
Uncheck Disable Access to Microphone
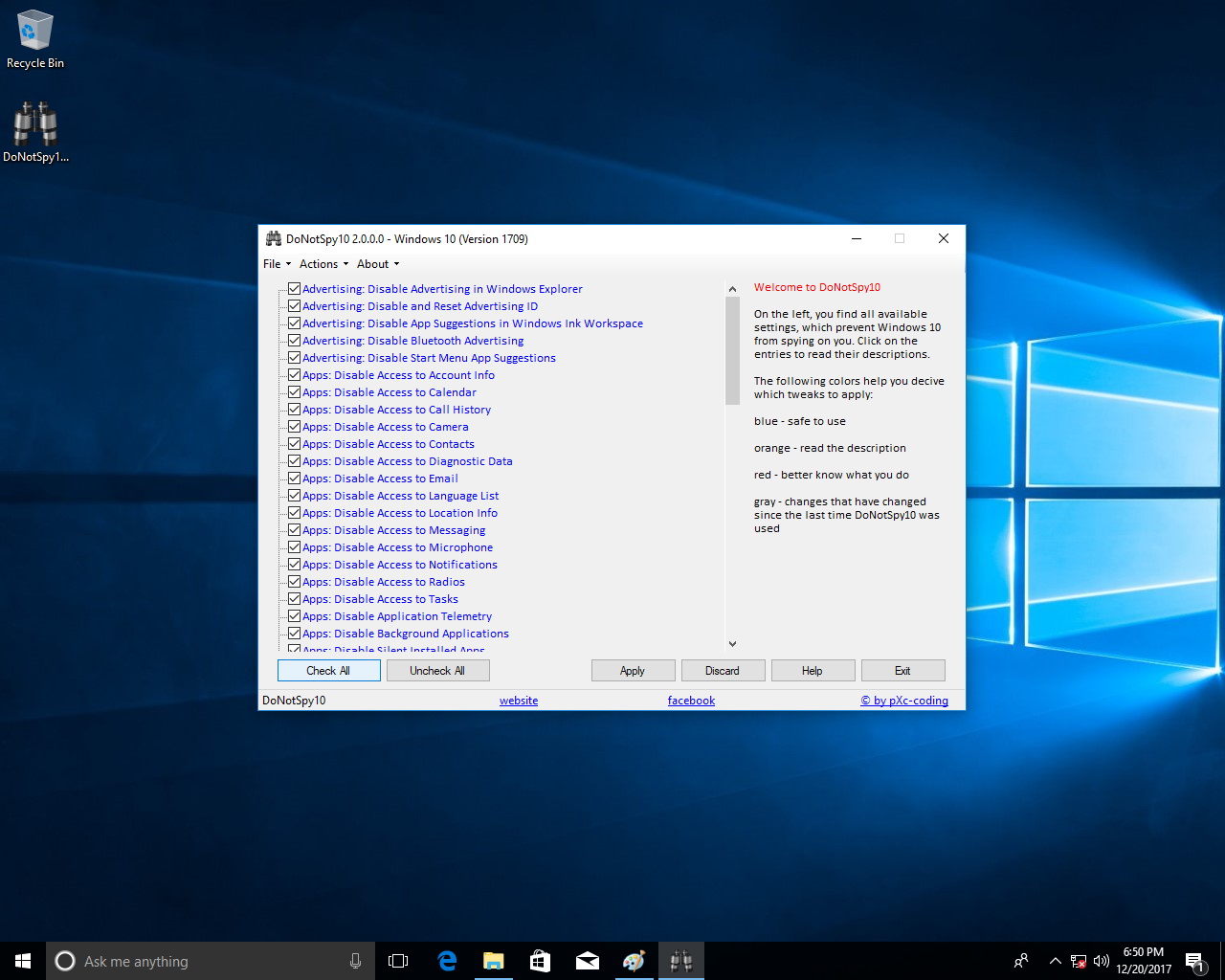(x=295, y=547)
